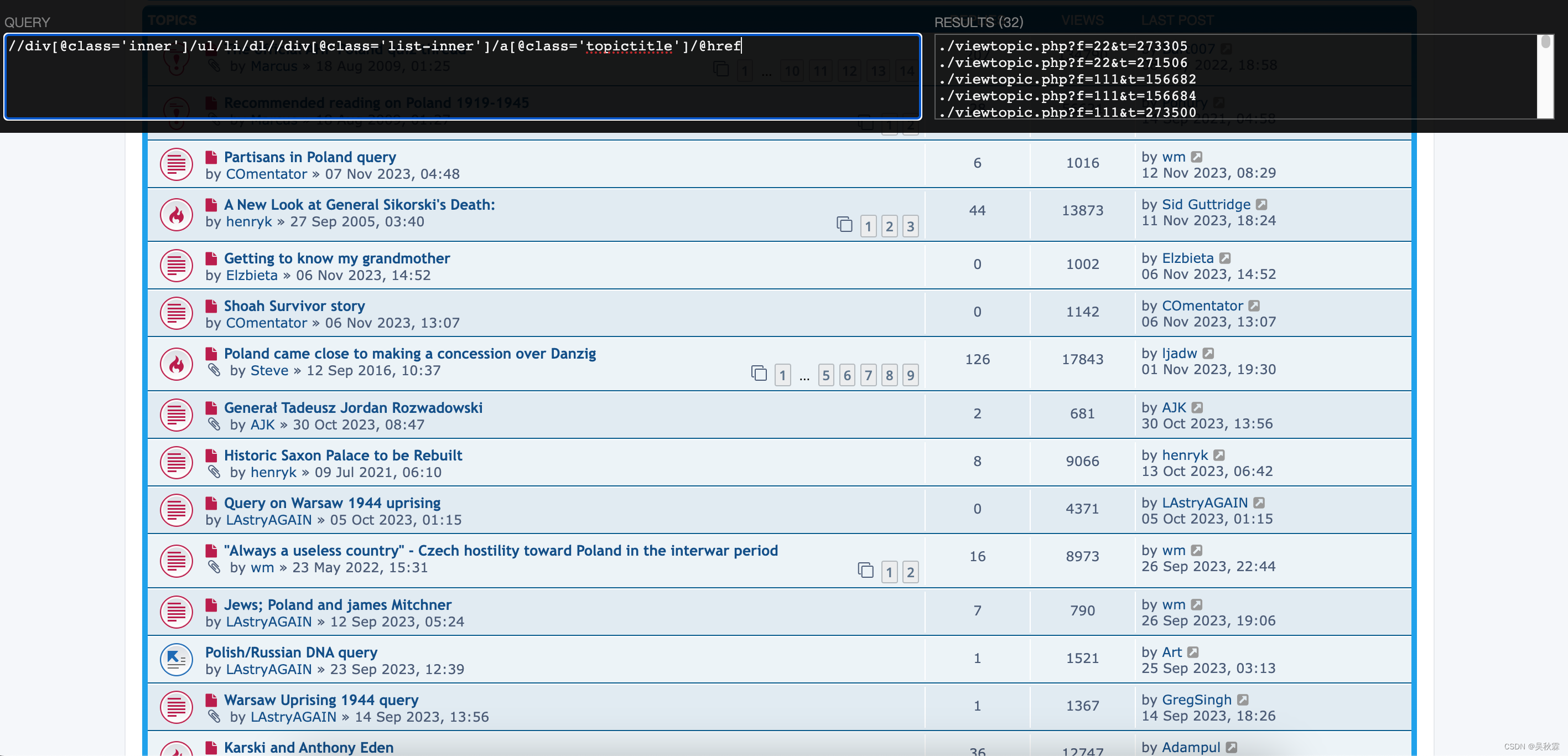Viewport: 1568px width, 756px height.
Task: Click the attachment paperclip in the Always a useless country row
Action: (x=214, y=567)
